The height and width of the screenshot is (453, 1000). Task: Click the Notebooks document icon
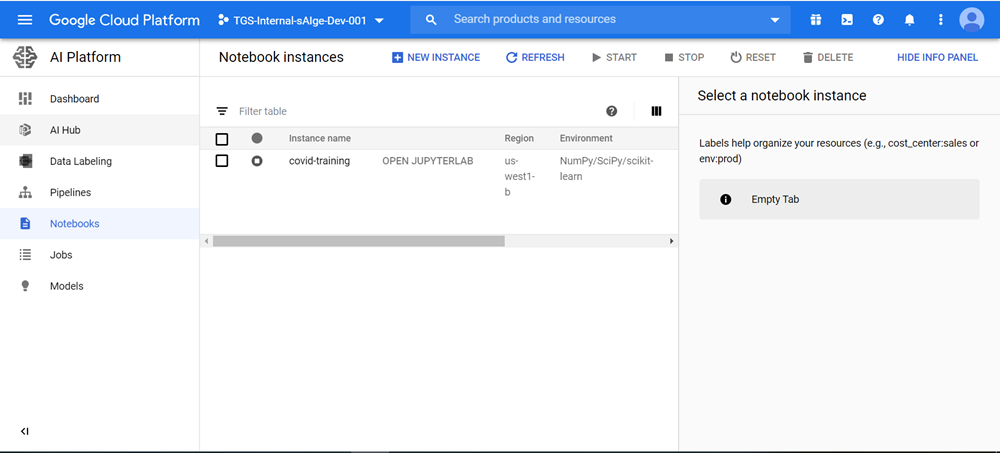(25, 223)
